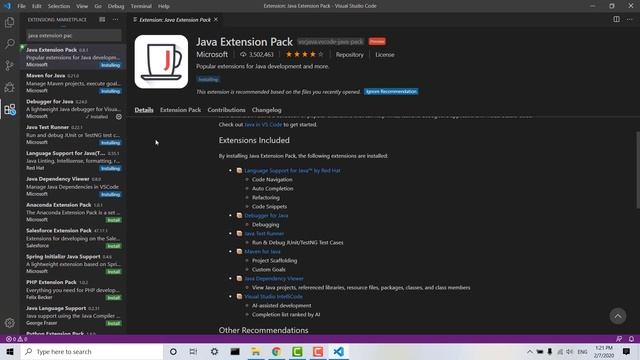The image size is (640, 360).
Task: Open the Debugger for Java link
Action: click(266, 216)
